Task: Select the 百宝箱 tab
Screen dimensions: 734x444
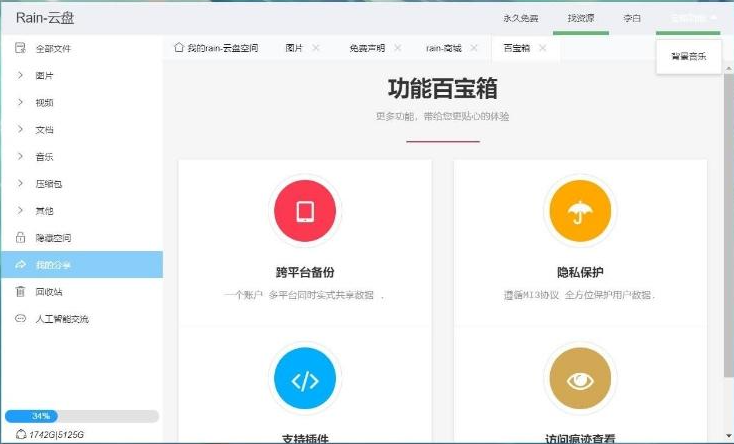Action: 516,48
